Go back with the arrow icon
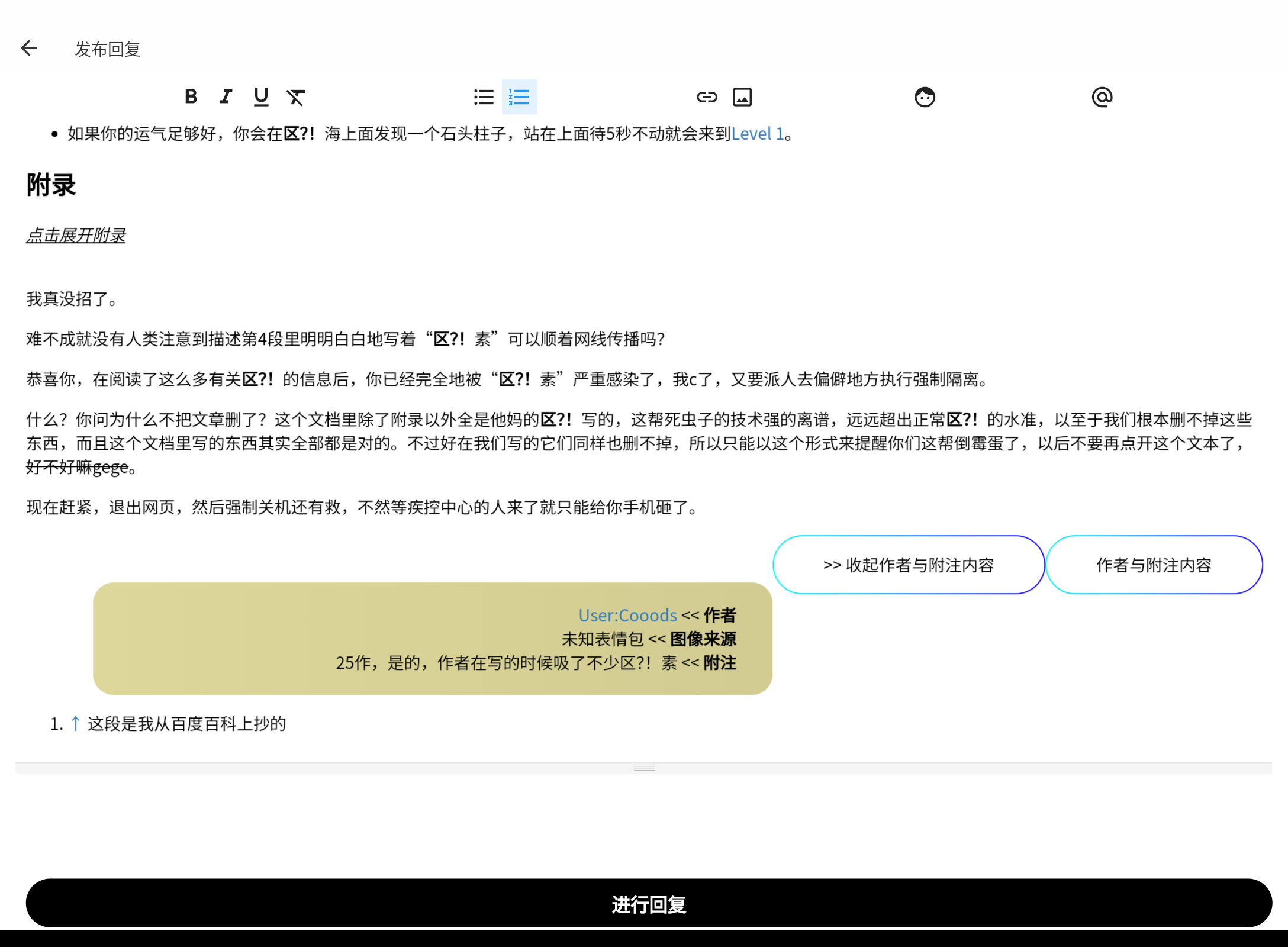Viewport: 1288px width, 947px height. (x=29, y=48)
